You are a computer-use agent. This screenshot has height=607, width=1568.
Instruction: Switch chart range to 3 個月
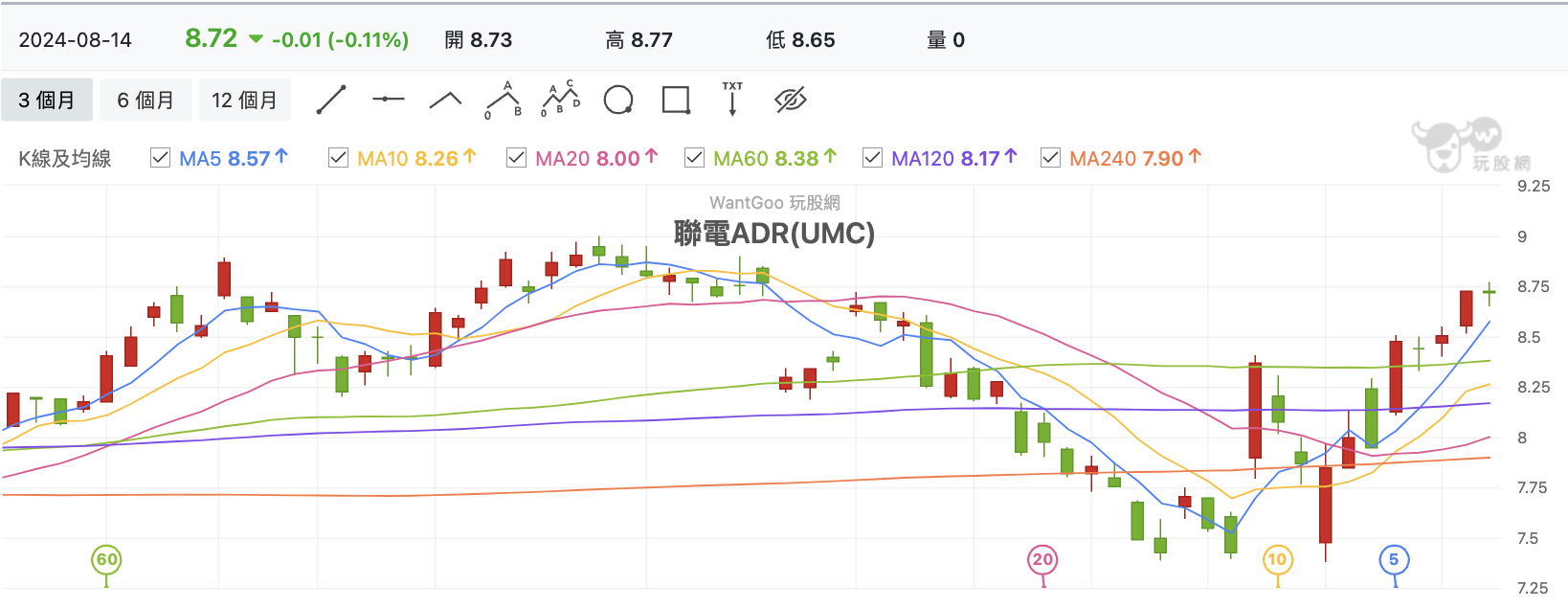coord(47,100)
